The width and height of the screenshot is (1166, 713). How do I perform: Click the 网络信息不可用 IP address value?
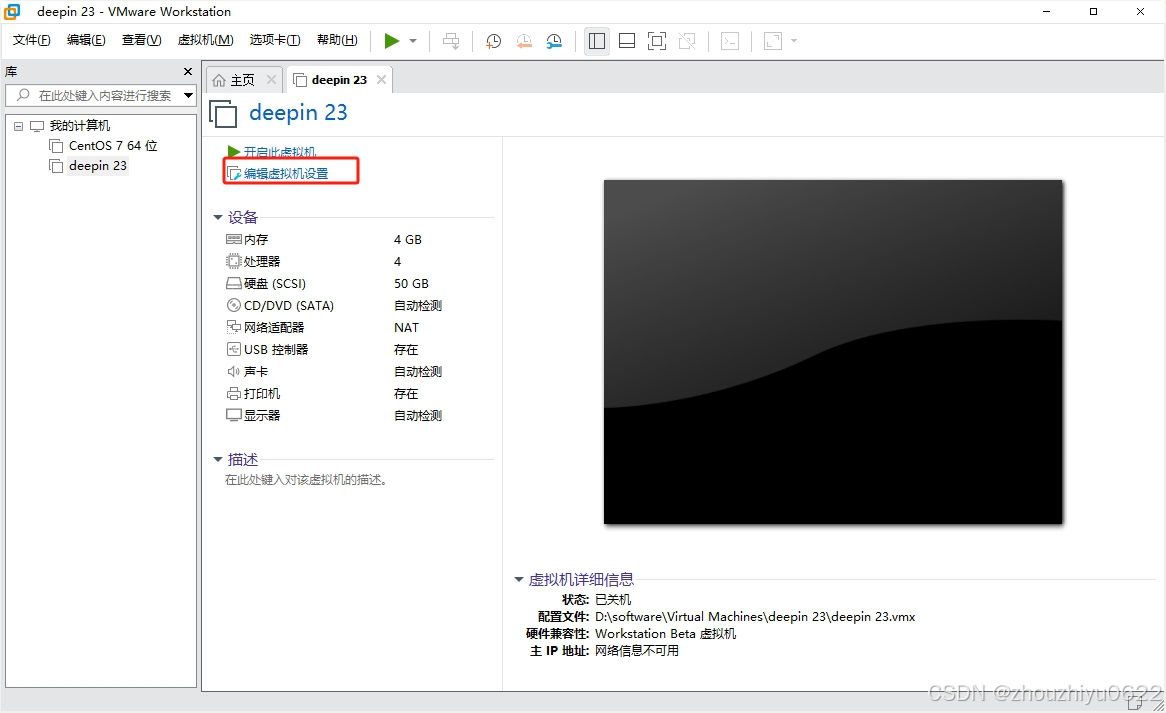[x=637, y=651]
